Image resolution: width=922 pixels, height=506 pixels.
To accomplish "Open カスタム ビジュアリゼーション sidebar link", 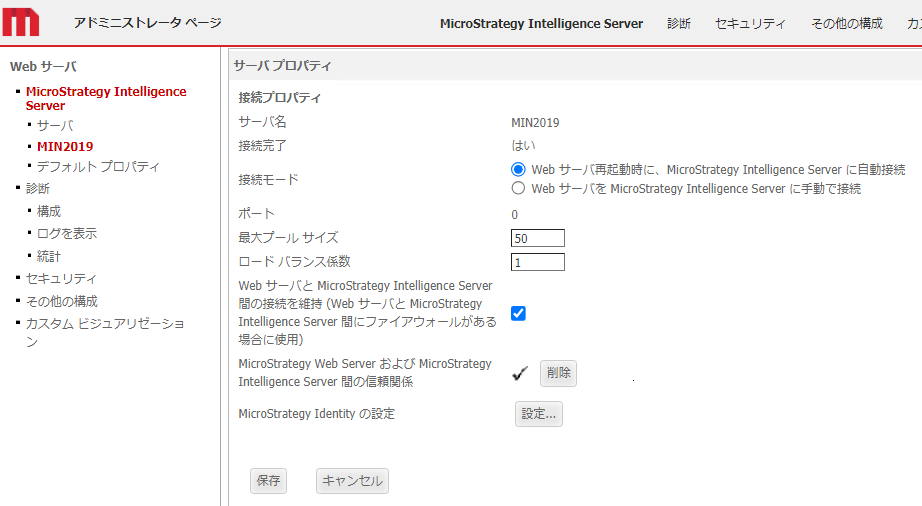I will 105,333.
